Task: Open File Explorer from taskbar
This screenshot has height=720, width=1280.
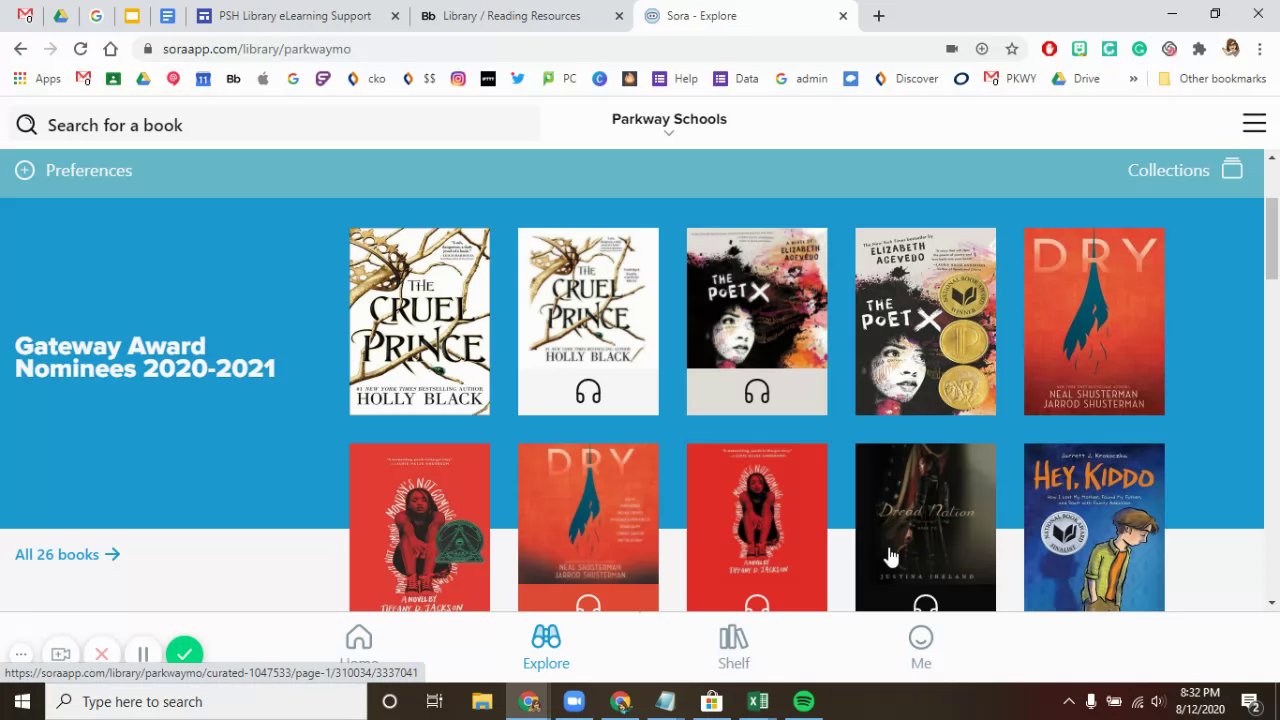Action: [482, 701]
